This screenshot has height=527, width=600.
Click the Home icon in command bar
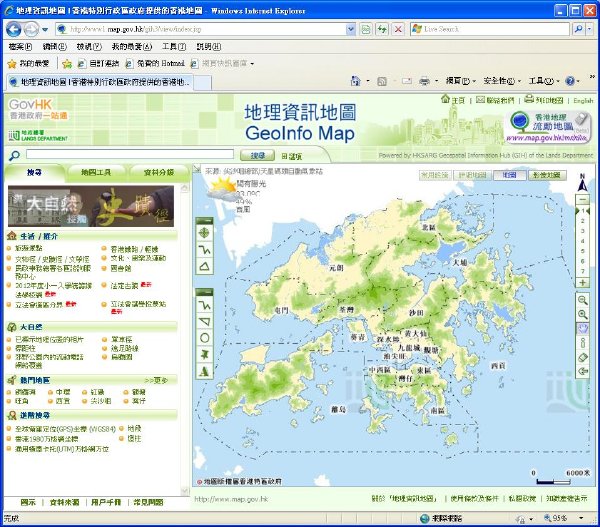tap(355, 81)
